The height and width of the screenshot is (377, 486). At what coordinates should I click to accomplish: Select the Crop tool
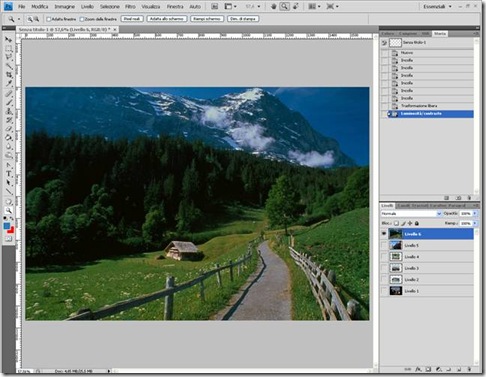8,75
